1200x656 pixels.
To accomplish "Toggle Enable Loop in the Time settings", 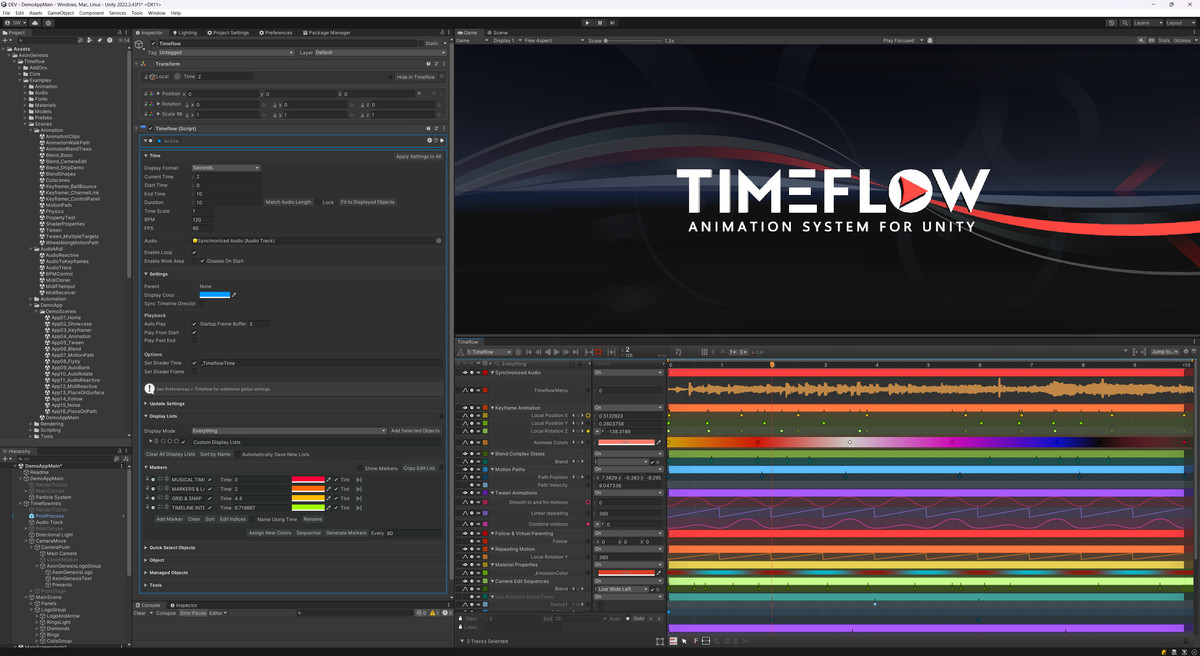I will click(x=194, y=252).
